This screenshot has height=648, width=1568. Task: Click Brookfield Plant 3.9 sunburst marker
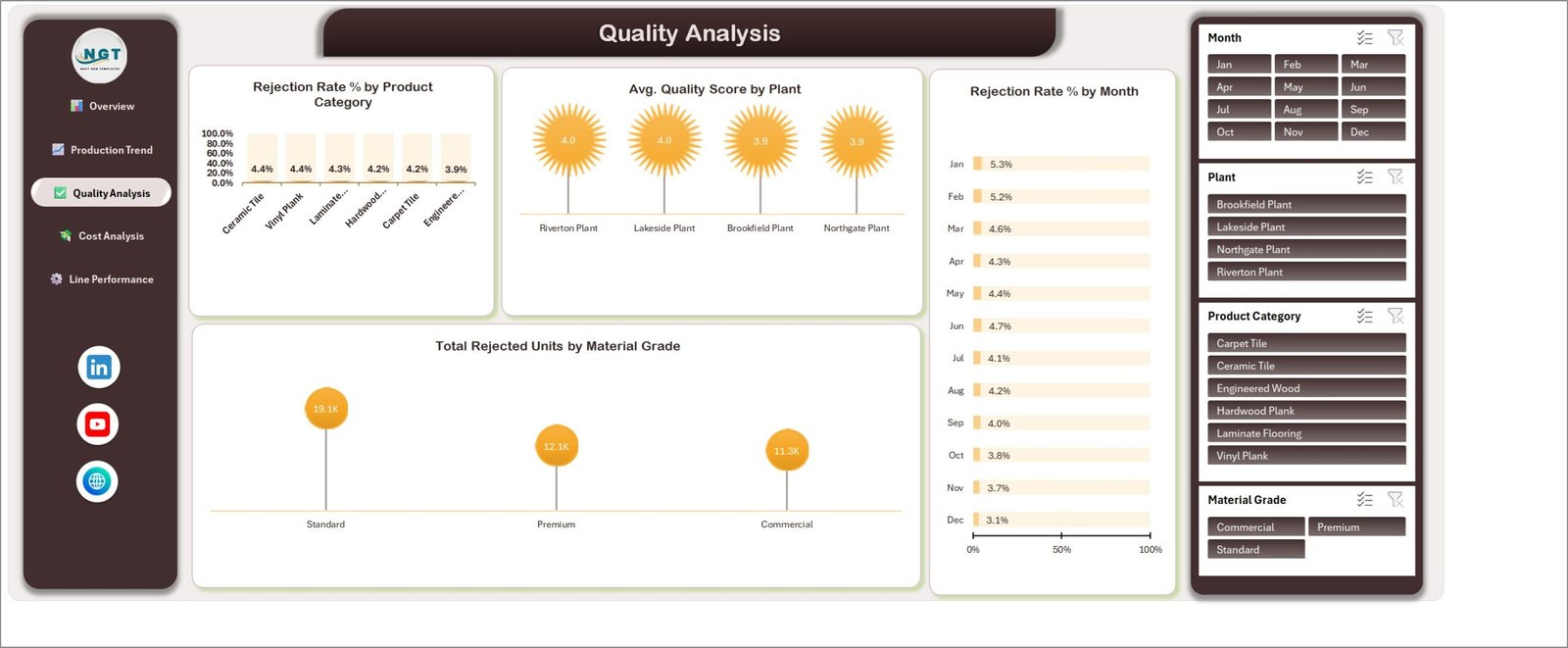[760, 141]
